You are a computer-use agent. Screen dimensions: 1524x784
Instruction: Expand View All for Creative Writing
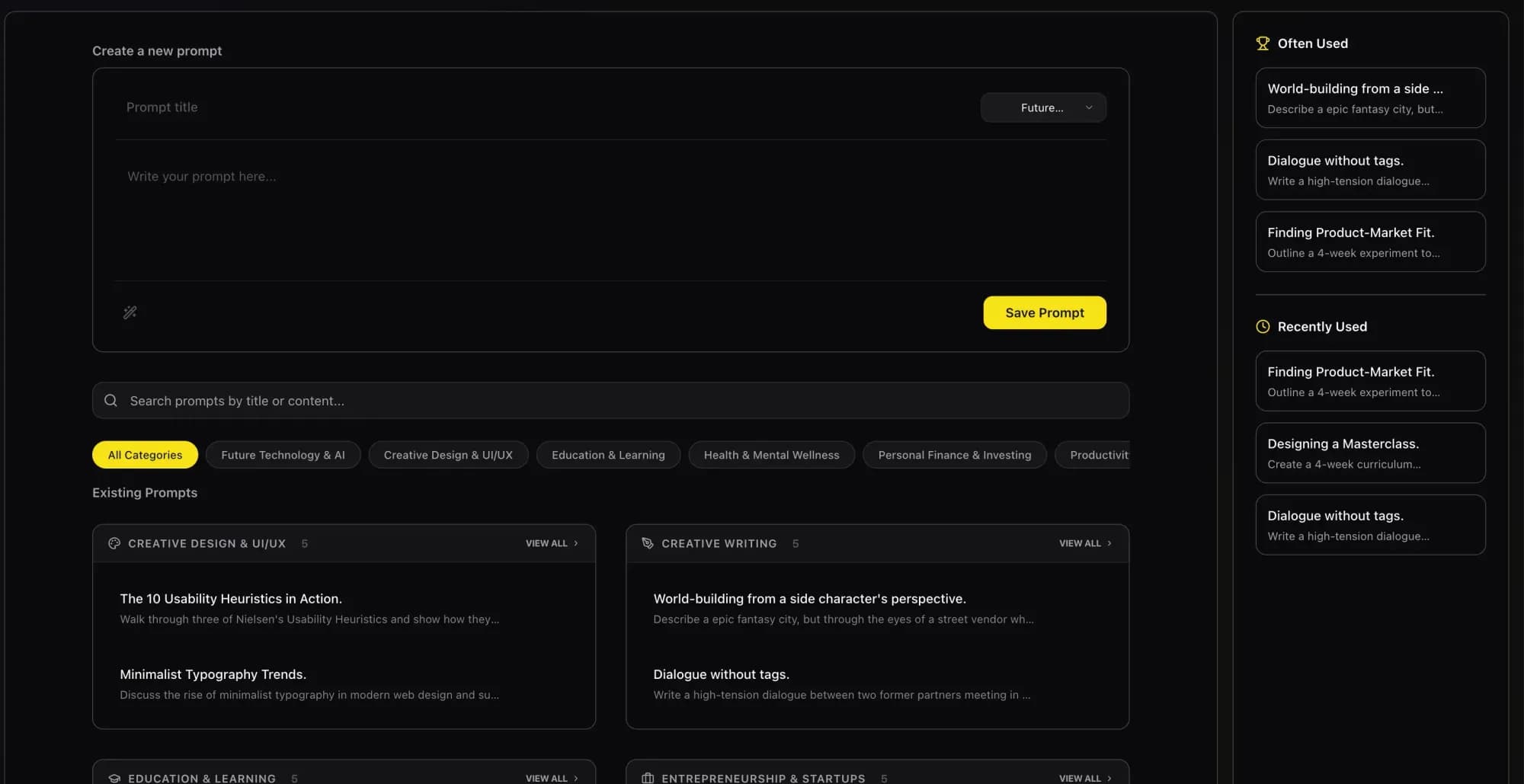1085,543
